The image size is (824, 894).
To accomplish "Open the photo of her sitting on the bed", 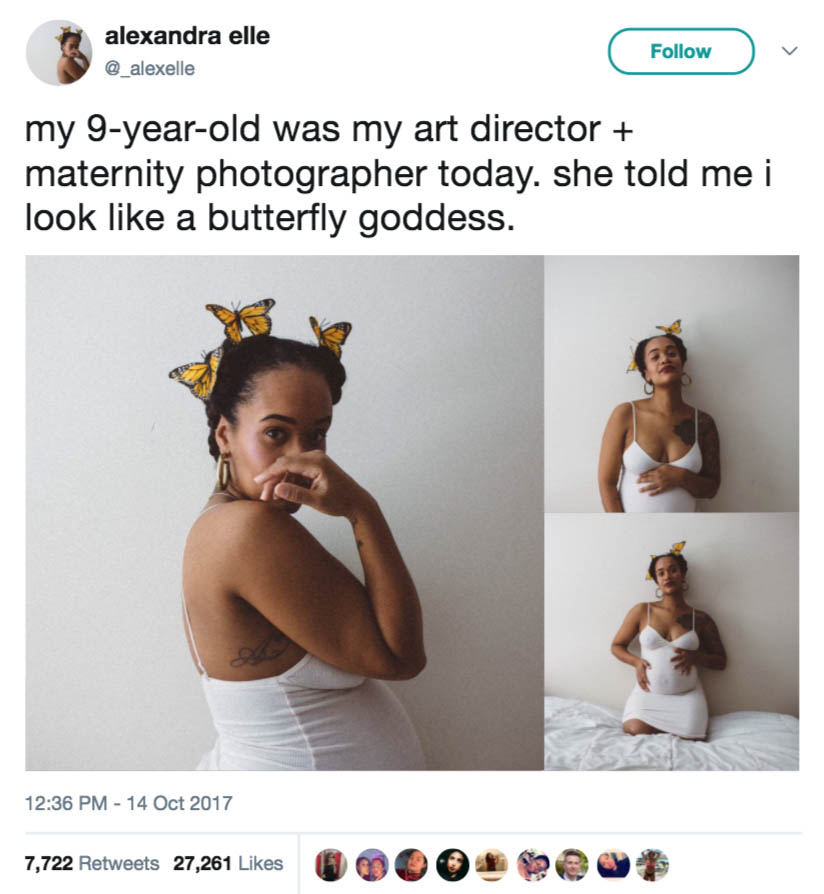I will [671, 642].
